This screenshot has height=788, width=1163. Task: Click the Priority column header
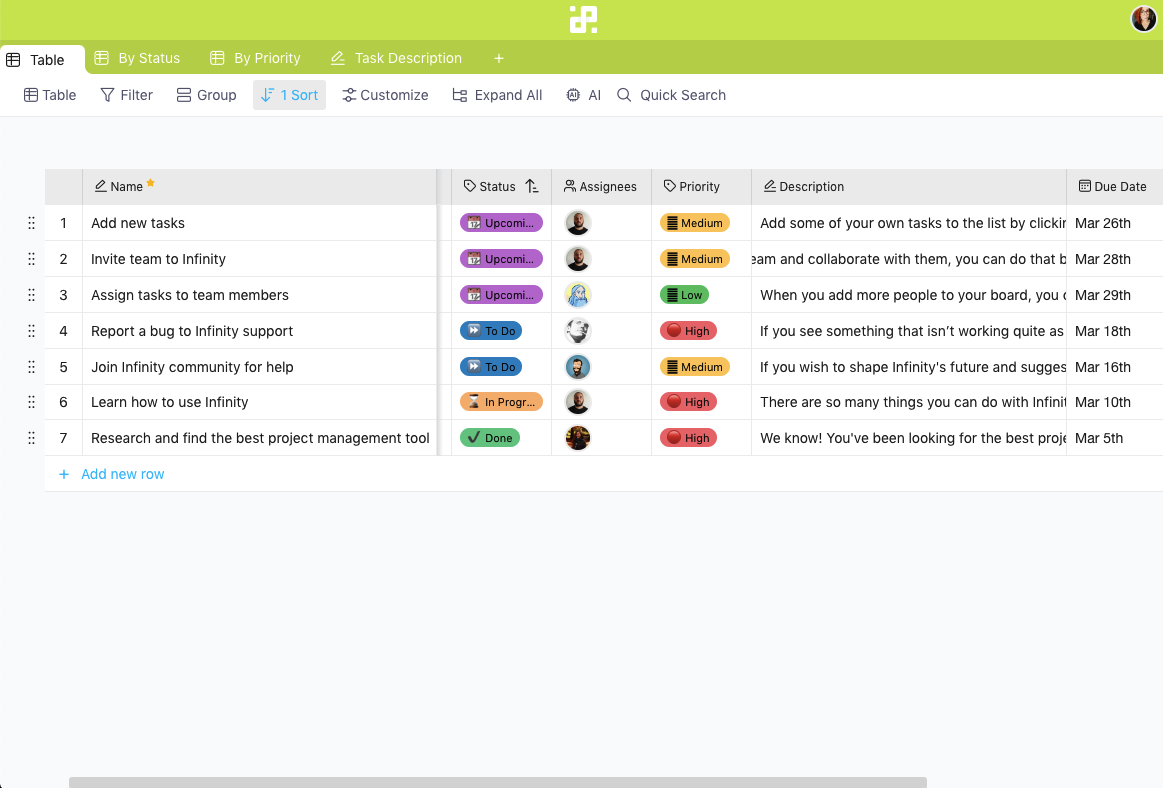(x=701, y=186)
